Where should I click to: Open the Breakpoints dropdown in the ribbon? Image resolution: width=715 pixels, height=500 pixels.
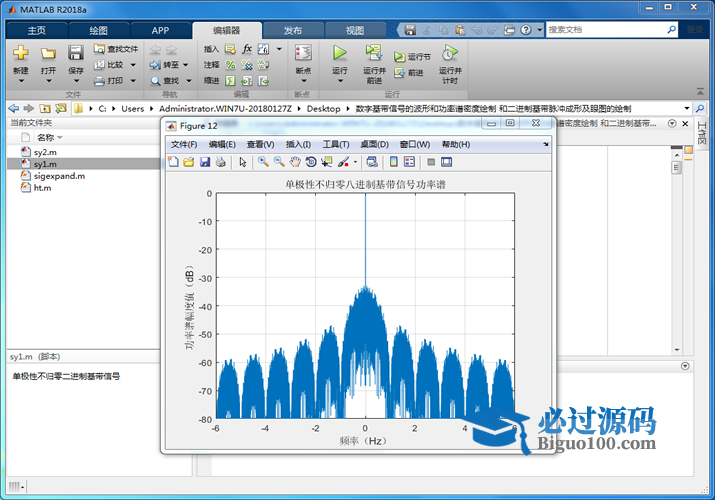303,71
